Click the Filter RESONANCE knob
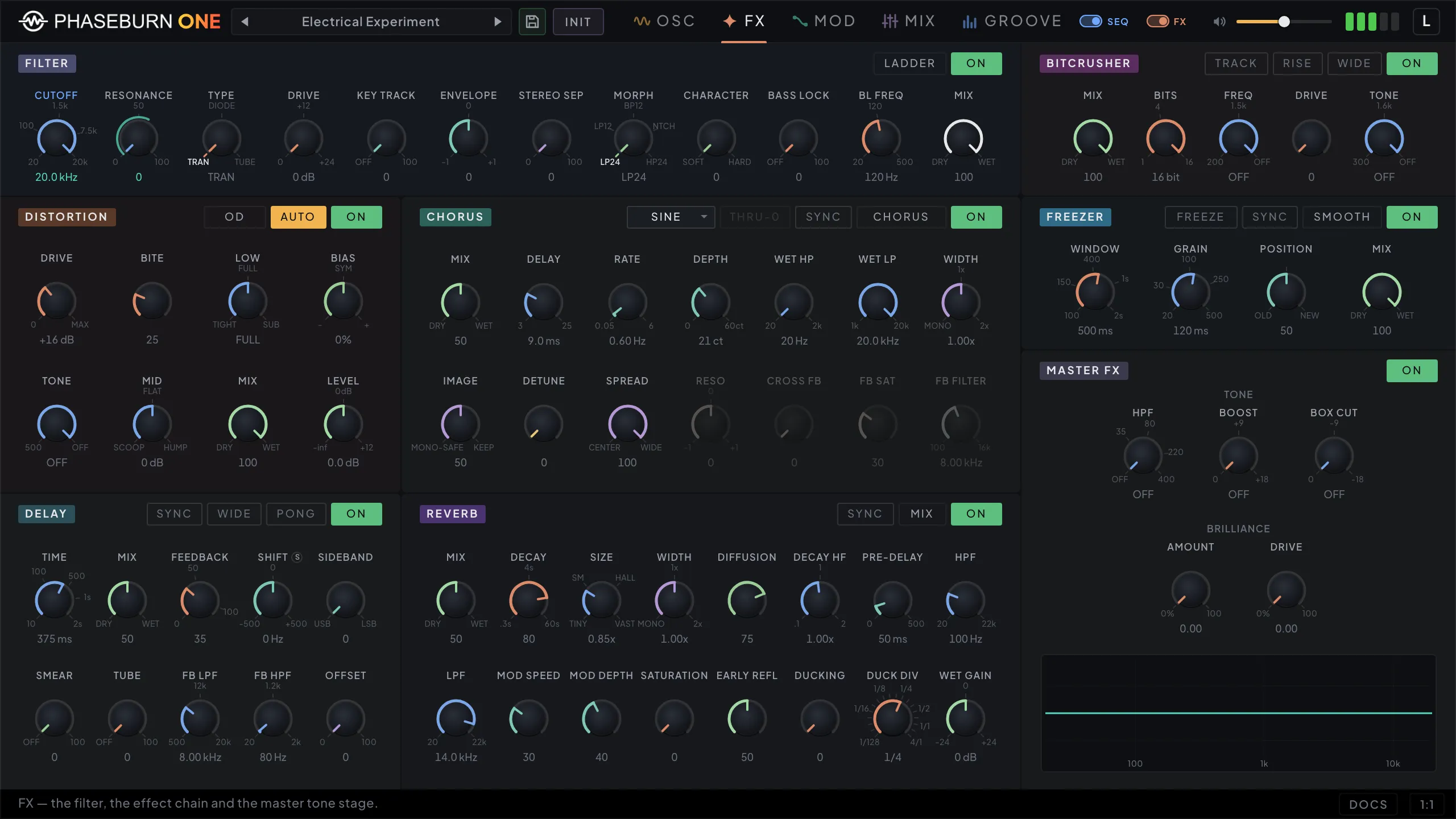Viewport: 1456px width, 819px height. 138,138
